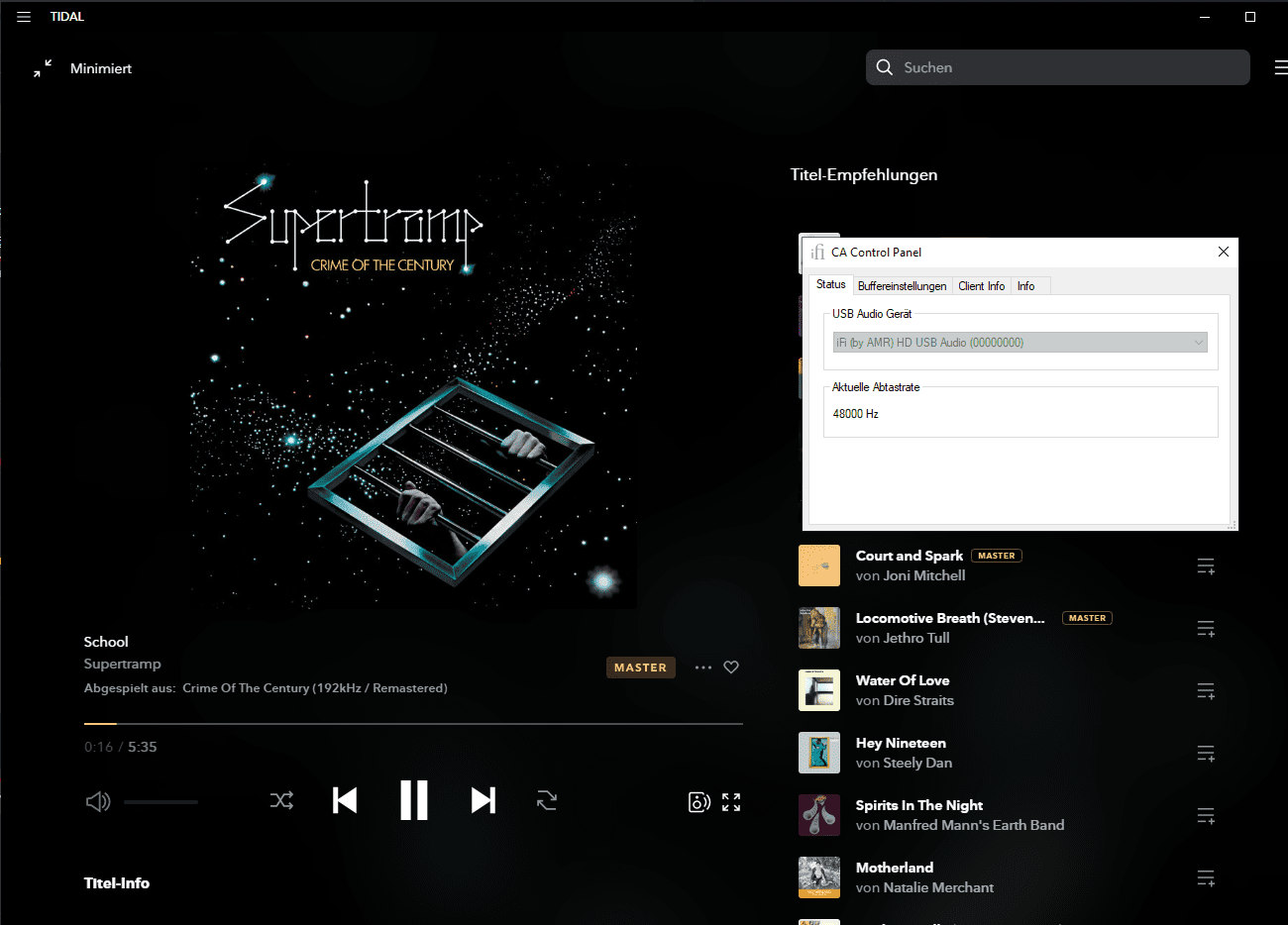Click the MASTER quality badge for School

coord(640,668)
